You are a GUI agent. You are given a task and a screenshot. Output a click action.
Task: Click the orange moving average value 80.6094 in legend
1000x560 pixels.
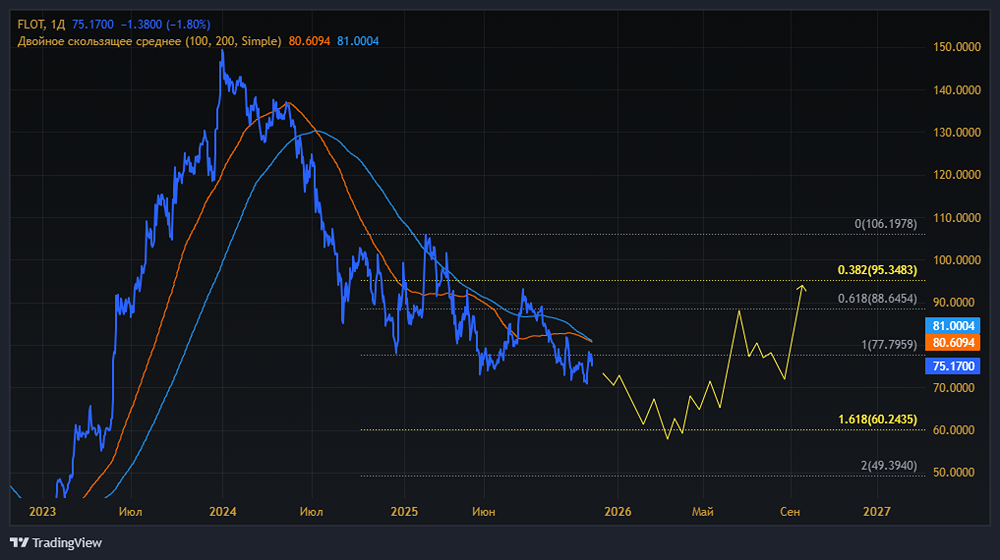(309, 41)
